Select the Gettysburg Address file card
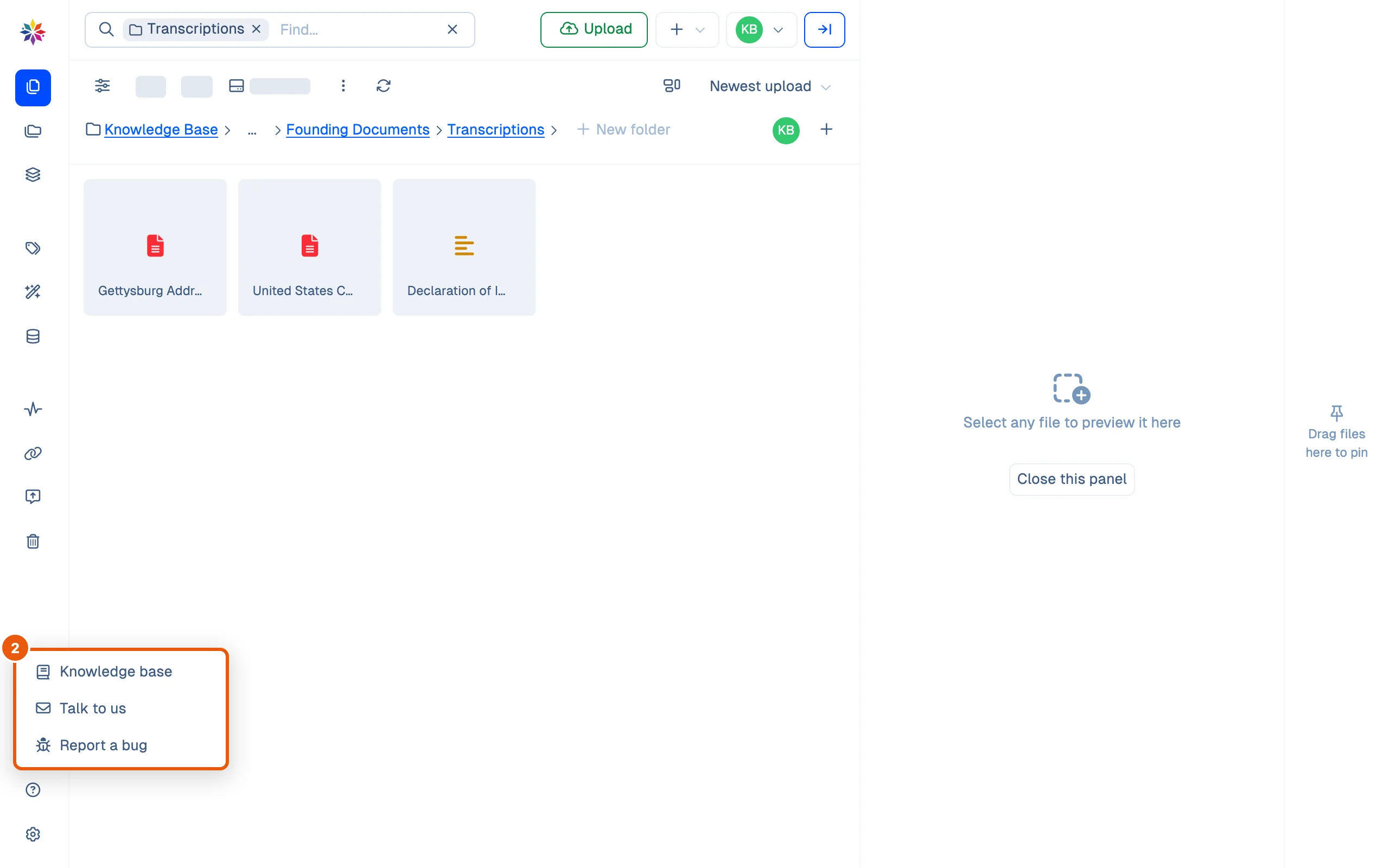This screenshot has width=1389, height=868. pyautogui.click(x=155, y=247)
